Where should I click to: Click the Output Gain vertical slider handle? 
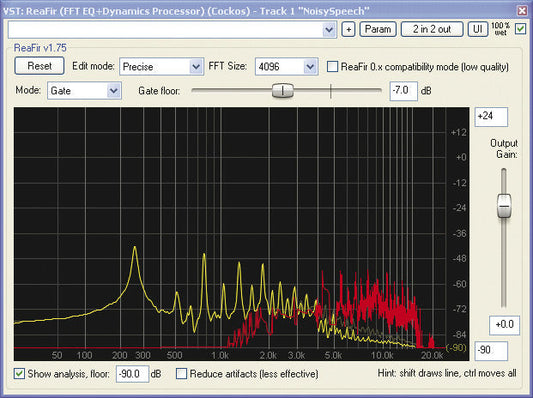(504, 206)
